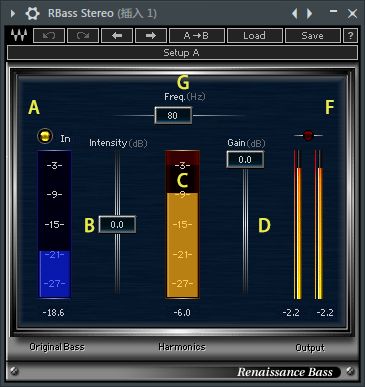Click the left -2.2 output peak value

coord(291,313)
